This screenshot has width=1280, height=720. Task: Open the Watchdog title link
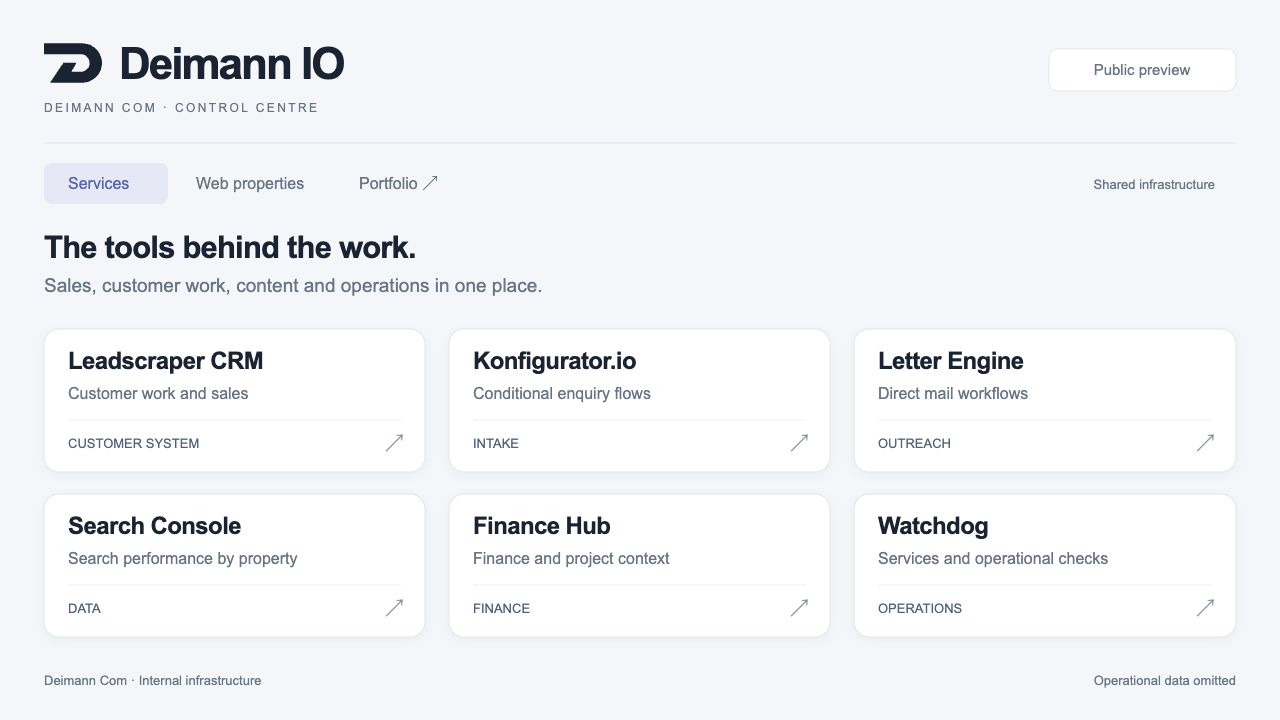point(933,526)
